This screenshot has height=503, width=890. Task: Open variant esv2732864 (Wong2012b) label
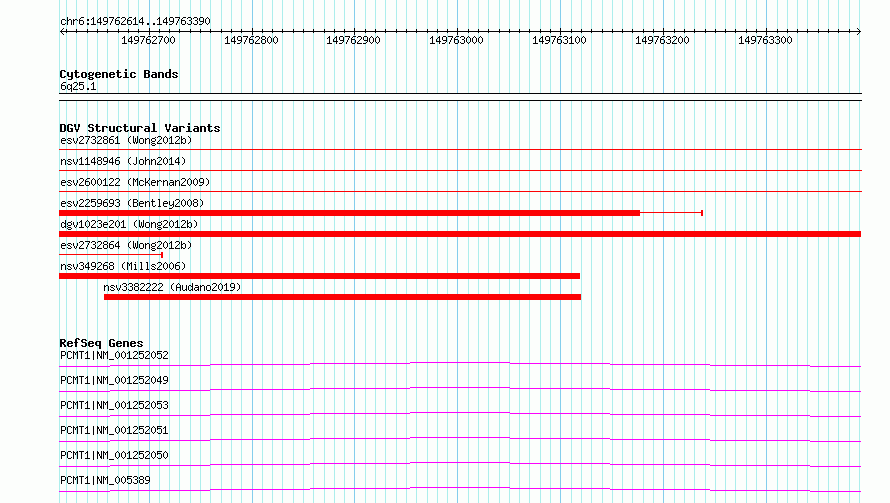[126, 245]
